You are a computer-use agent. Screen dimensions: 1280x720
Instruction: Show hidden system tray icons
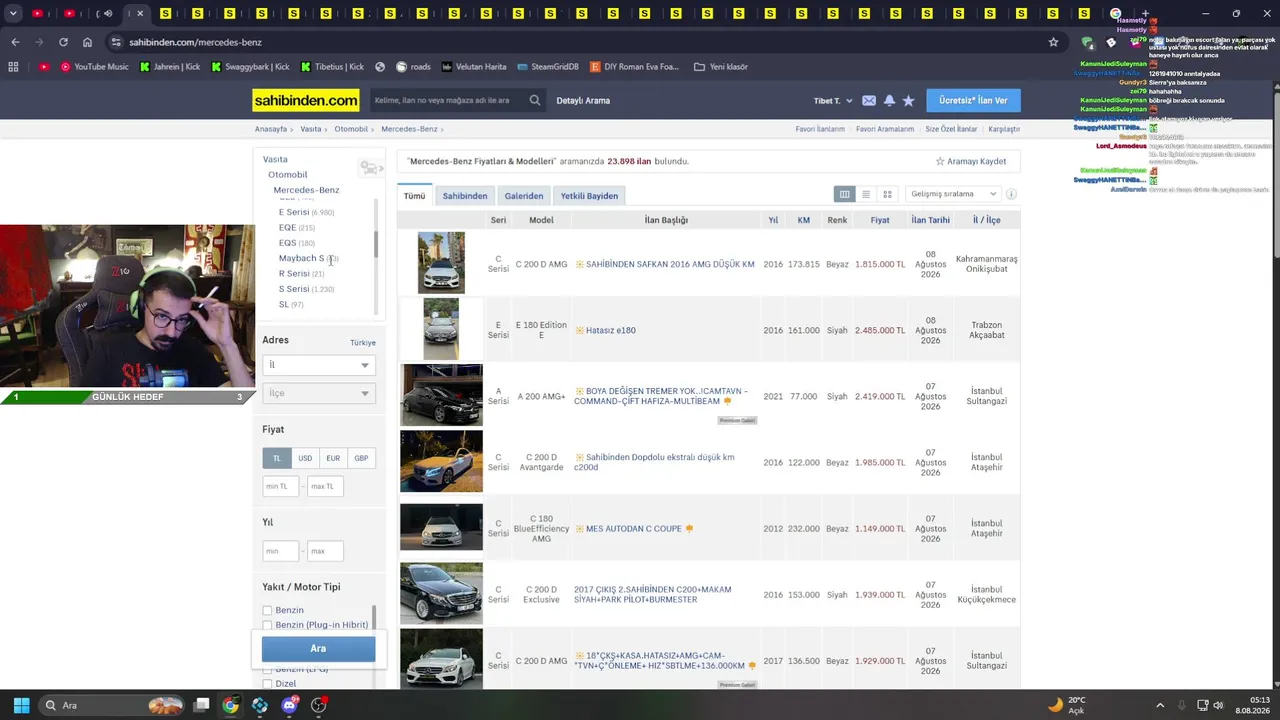click(x=1160, y=705)
